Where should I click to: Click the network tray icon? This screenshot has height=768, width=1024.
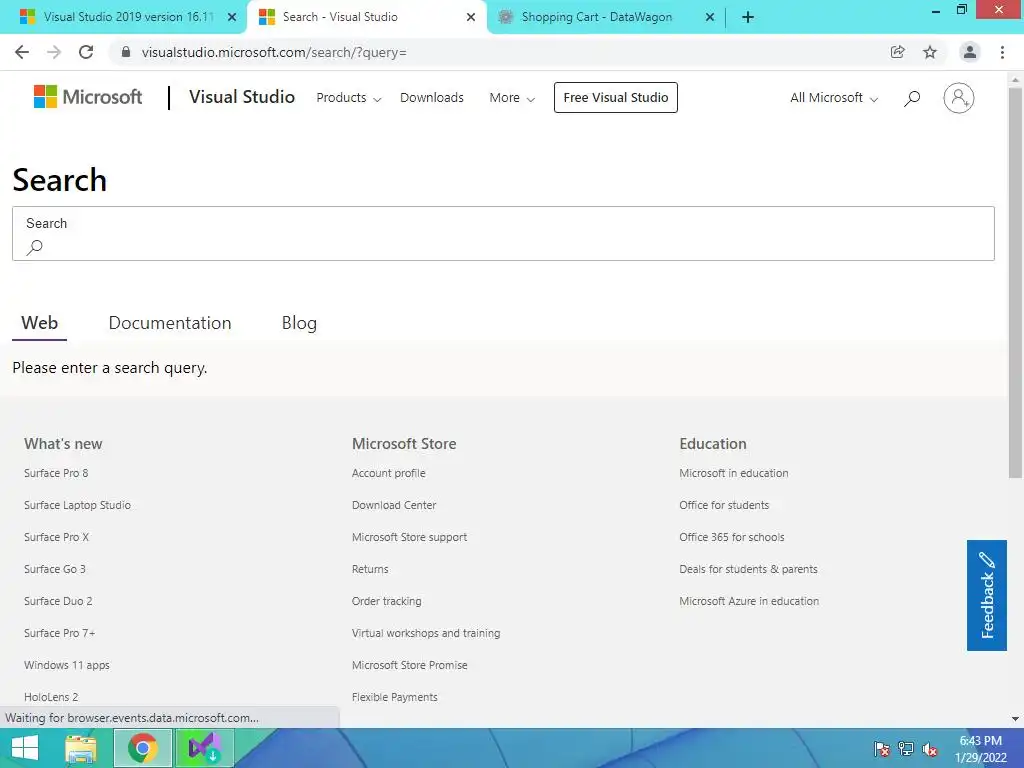(x=906, y=748)
